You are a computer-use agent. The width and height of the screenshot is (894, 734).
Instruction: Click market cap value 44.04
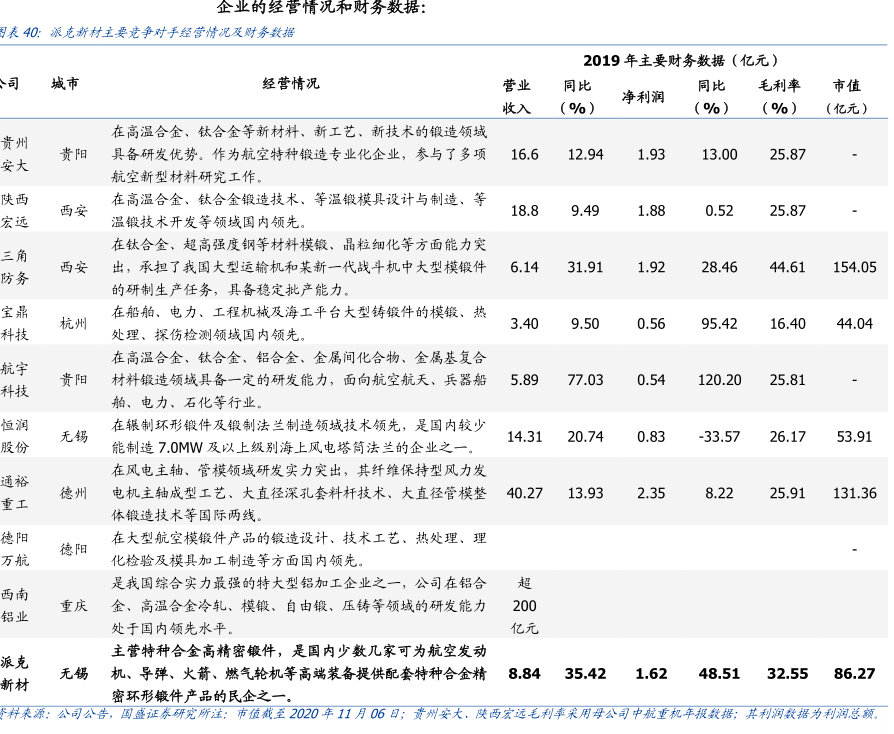coord(855,324)
